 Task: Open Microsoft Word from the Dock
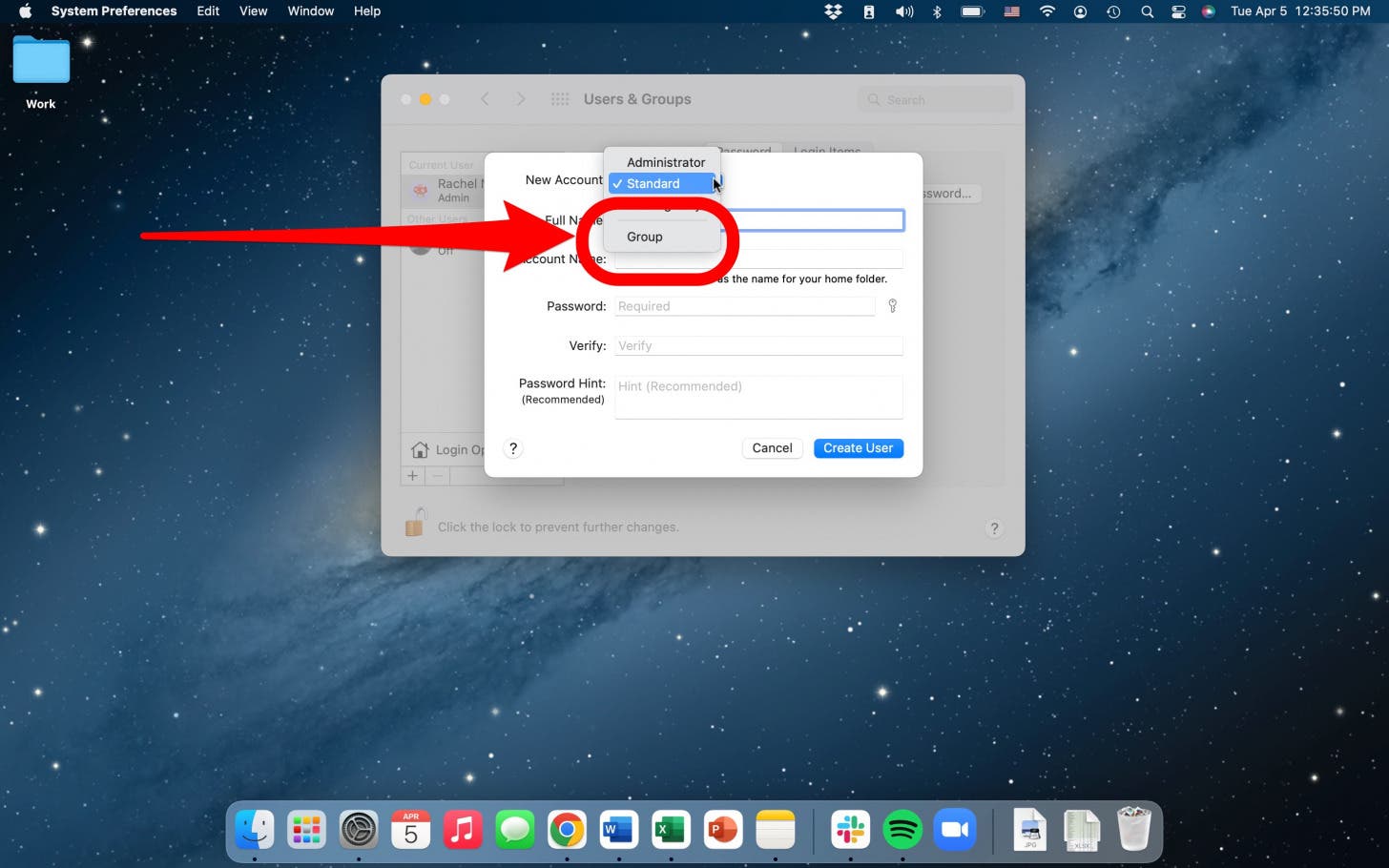[618, 830]
